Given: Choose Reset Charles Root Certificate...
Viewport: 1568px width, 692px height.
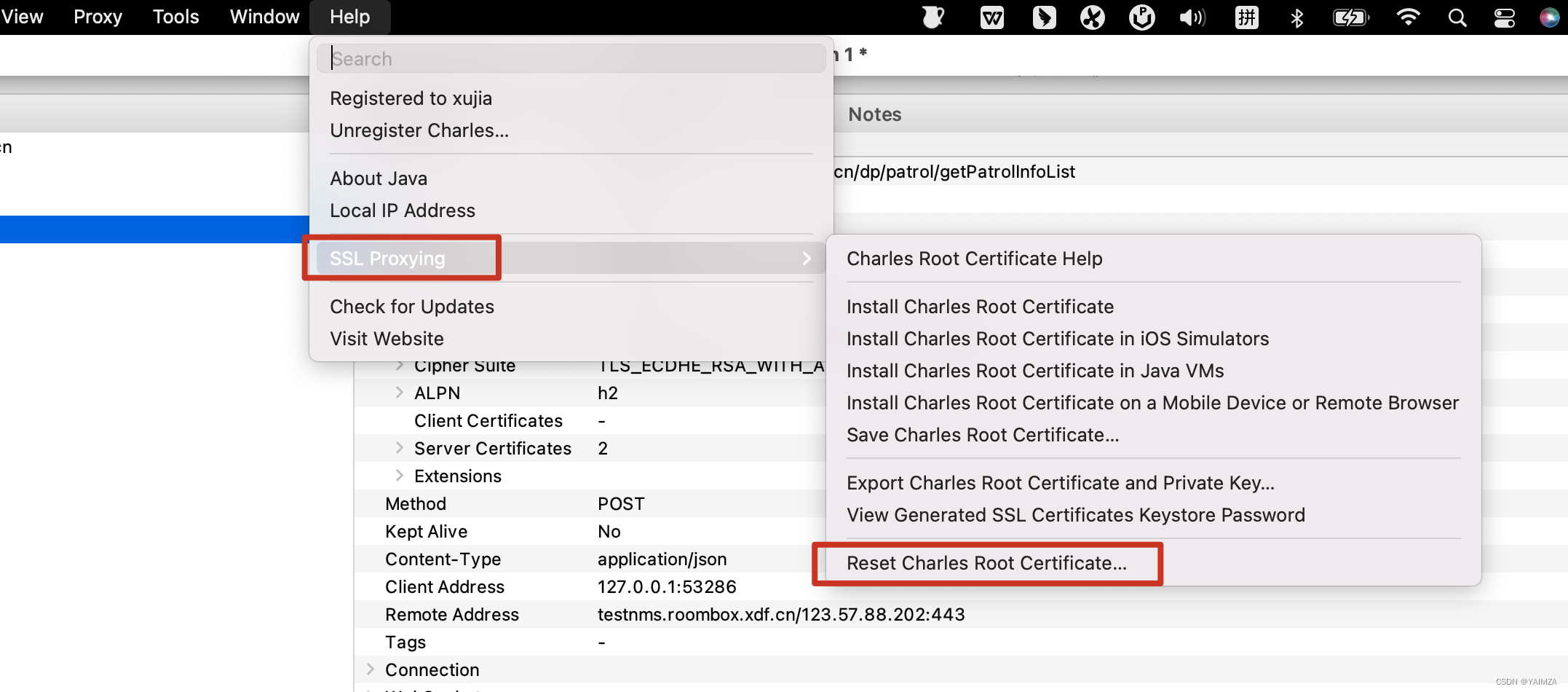Looking at the screenshot, I should pos(986,563).
